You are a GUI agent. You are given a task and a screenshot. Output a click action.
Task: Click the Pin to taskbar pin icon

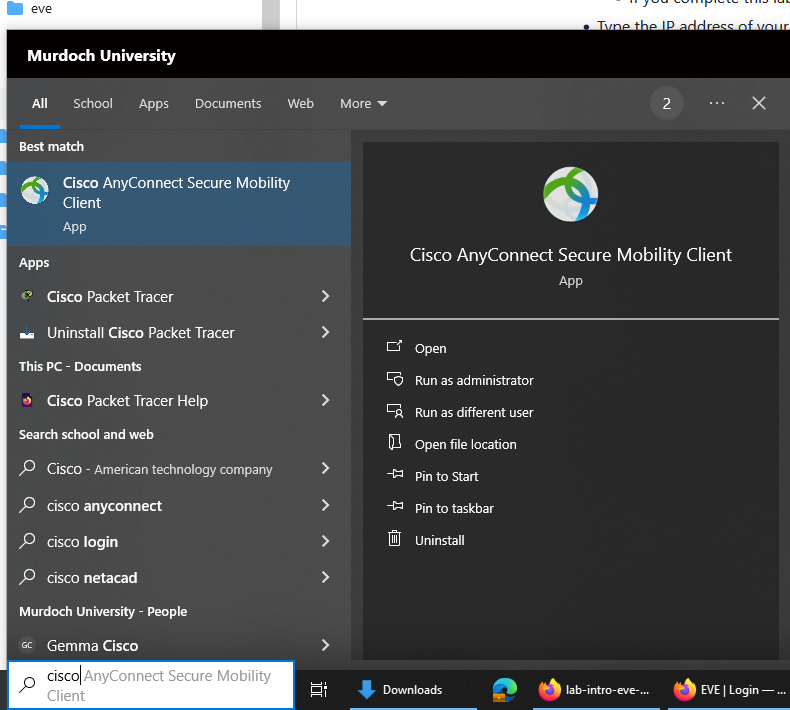click(x=395, y=506)
